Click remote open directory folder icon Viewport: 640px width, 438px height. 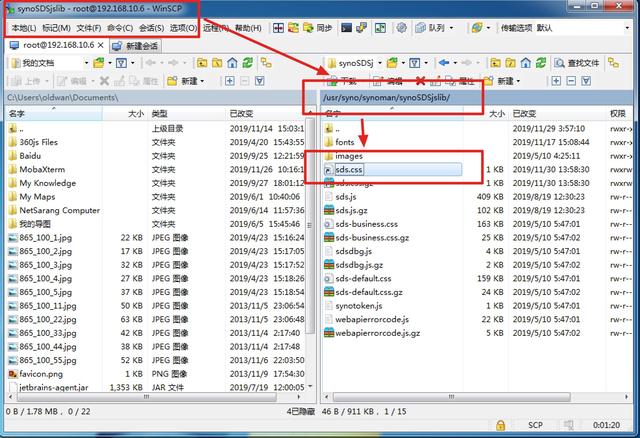point(392,63)
